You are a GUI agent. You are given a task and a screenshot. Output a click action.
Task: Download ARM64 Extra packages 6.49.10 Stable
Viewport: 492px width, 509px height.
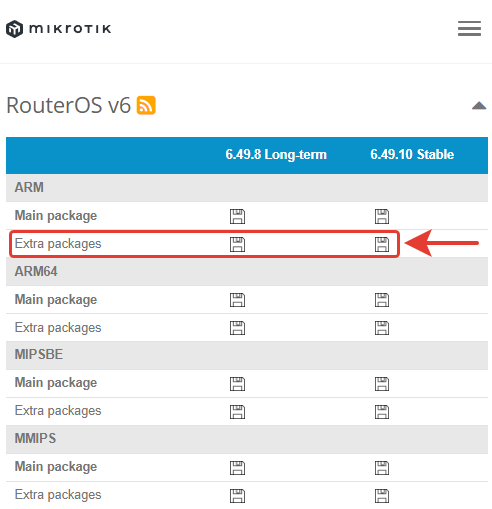[x=382, y=328]
